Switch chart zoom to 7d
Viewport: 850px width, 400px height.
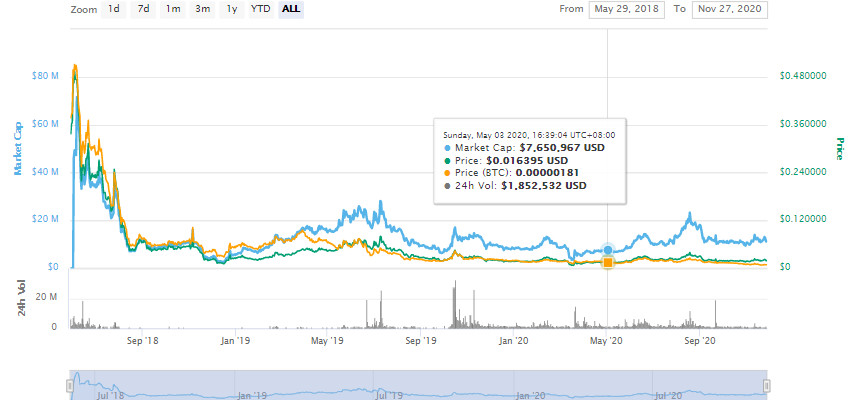pyautogui.click(x=144, y=9)
